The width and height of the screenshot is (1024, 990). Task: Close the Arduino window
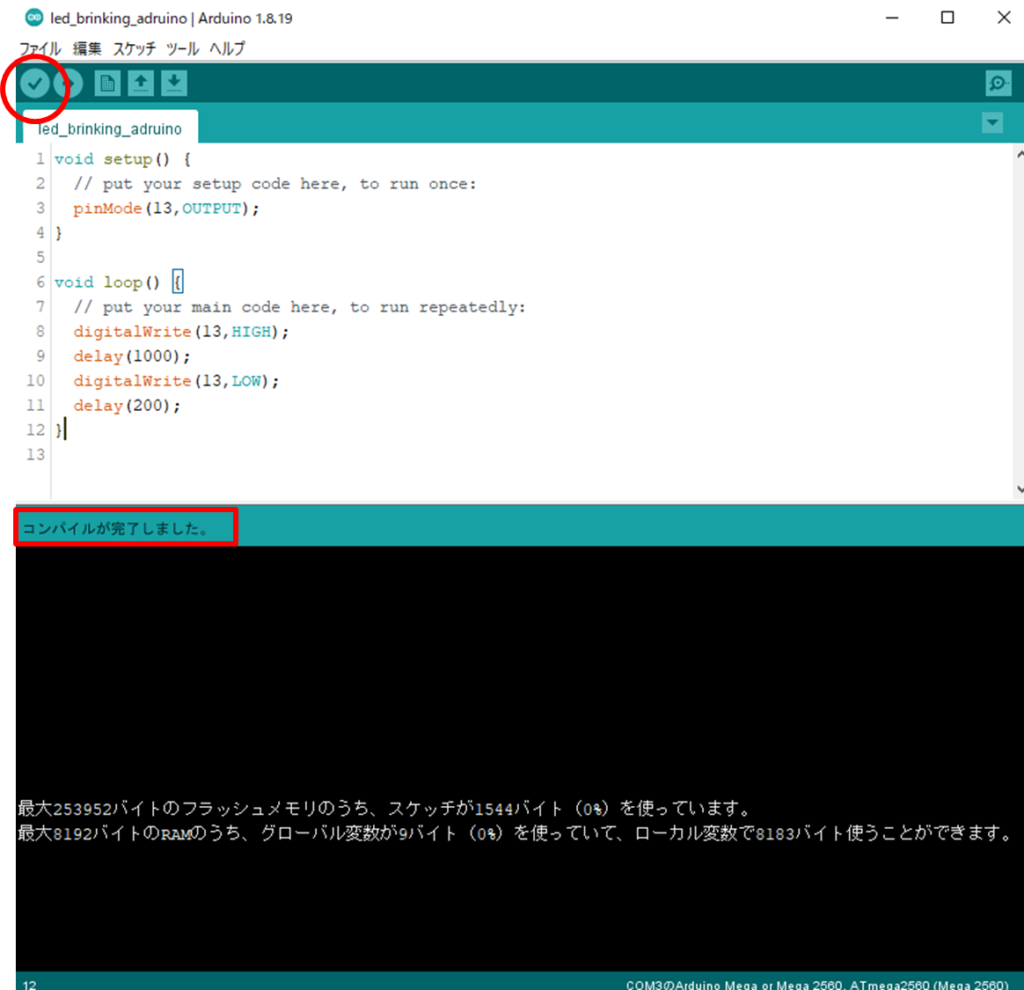pos(1004,18)
